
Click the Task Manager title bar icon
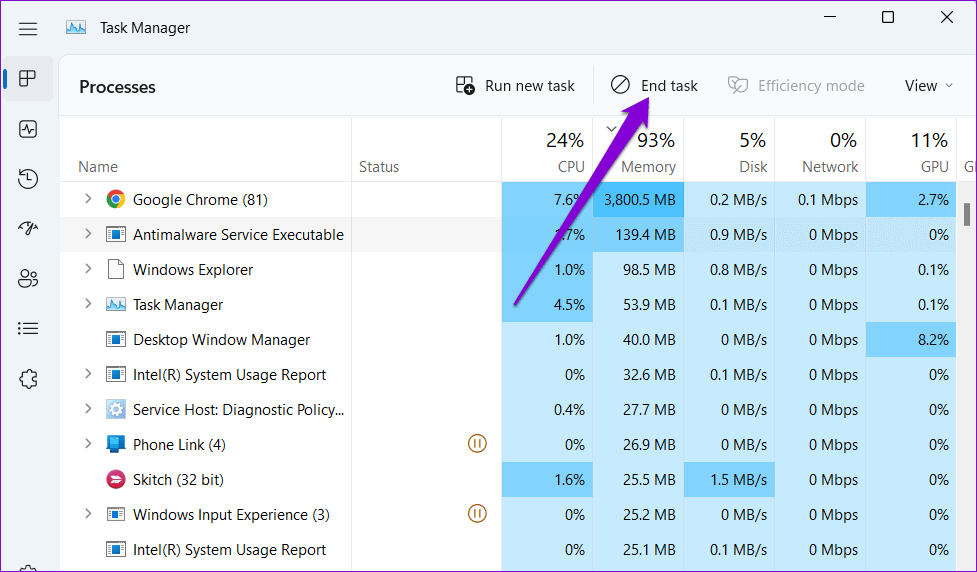[76, 28]
